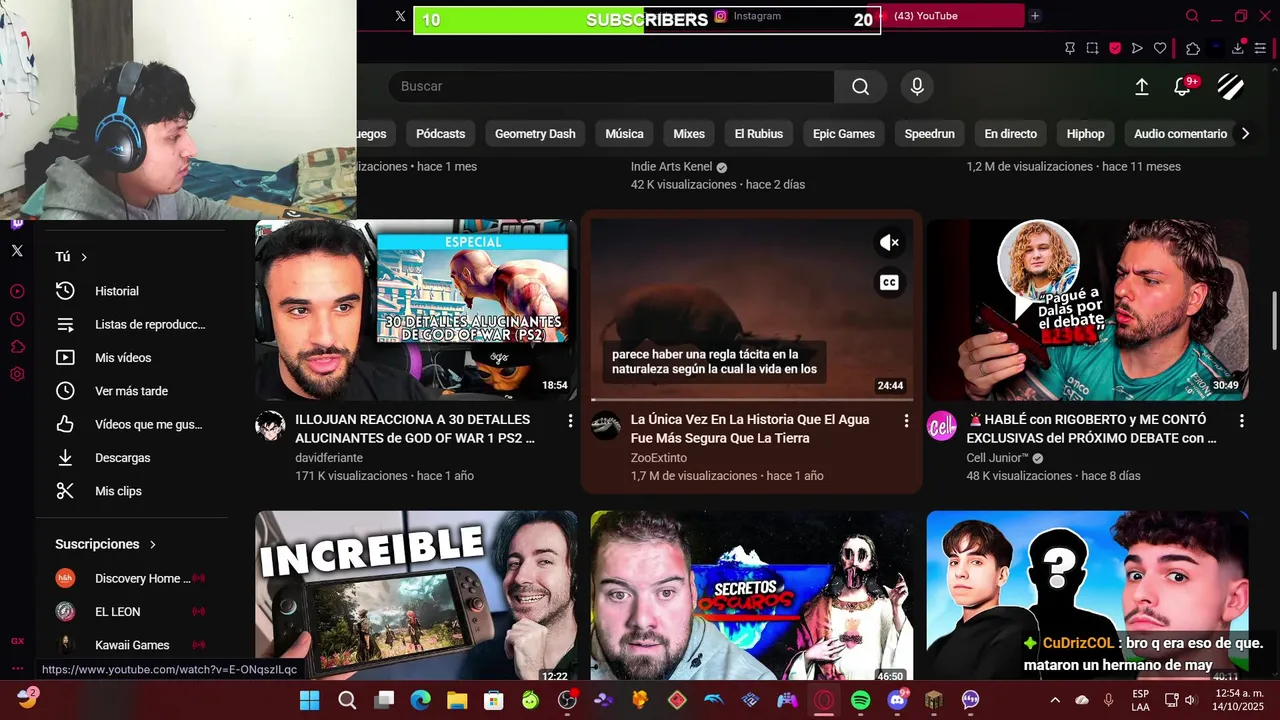Click the YouTube search magnifier button
The image size is (1280, 720).
[860, 86]
